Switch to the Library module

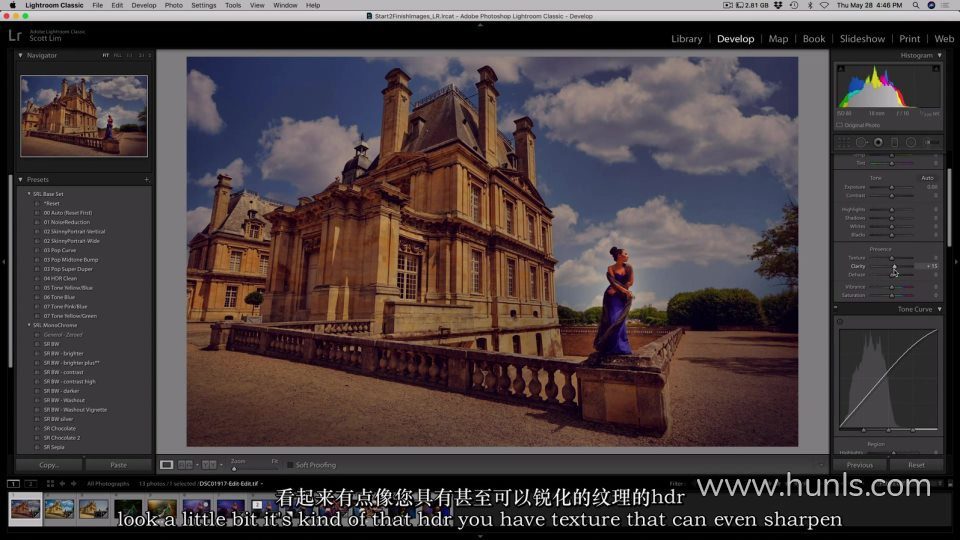(686, 39)
